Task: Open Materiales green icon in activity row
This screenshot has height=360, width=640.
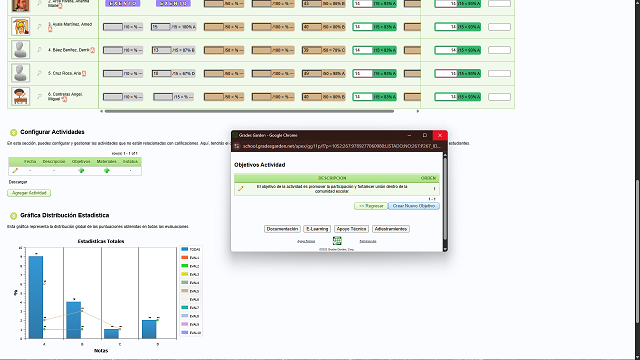Action: 107,171
